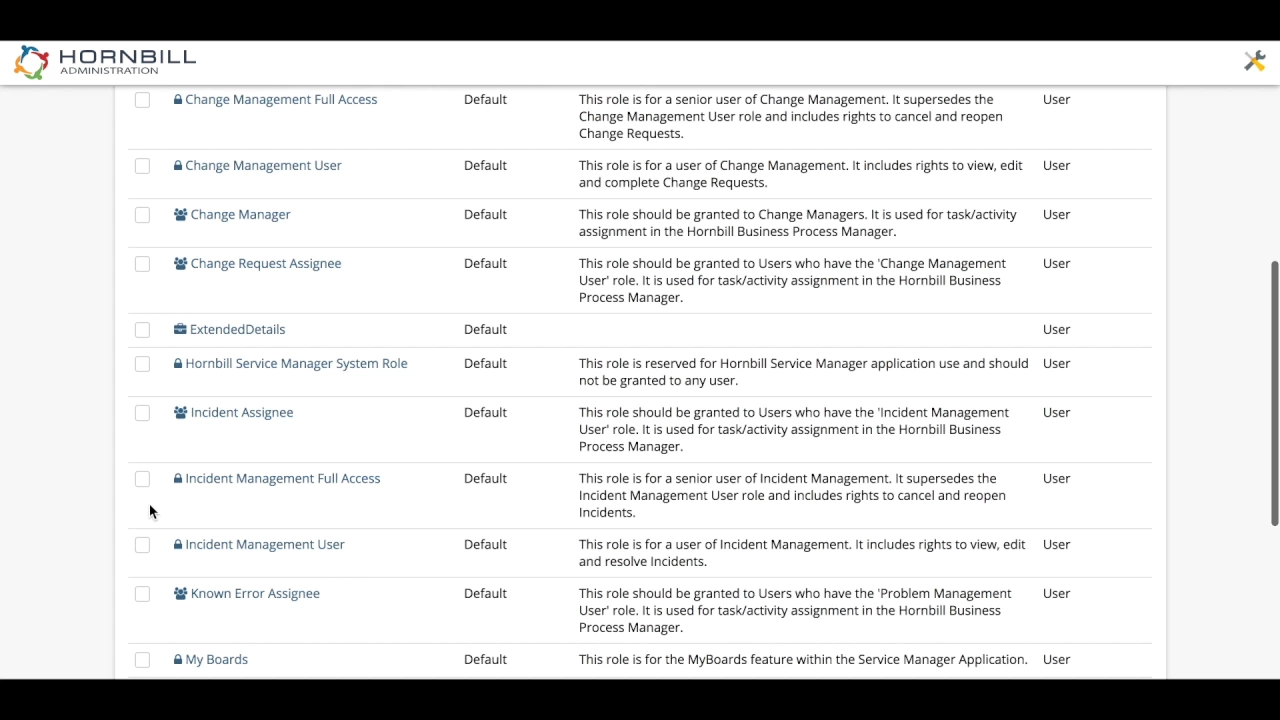This screenshot has width=1280, height=720.
Task: Click 'Default' in the My Boards row
Action: (485, 660)
